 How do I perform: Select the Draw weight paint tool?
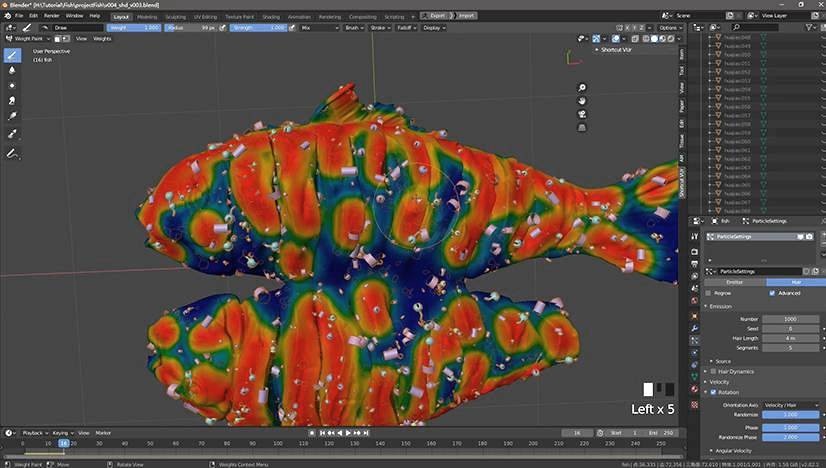pos(12,55)
